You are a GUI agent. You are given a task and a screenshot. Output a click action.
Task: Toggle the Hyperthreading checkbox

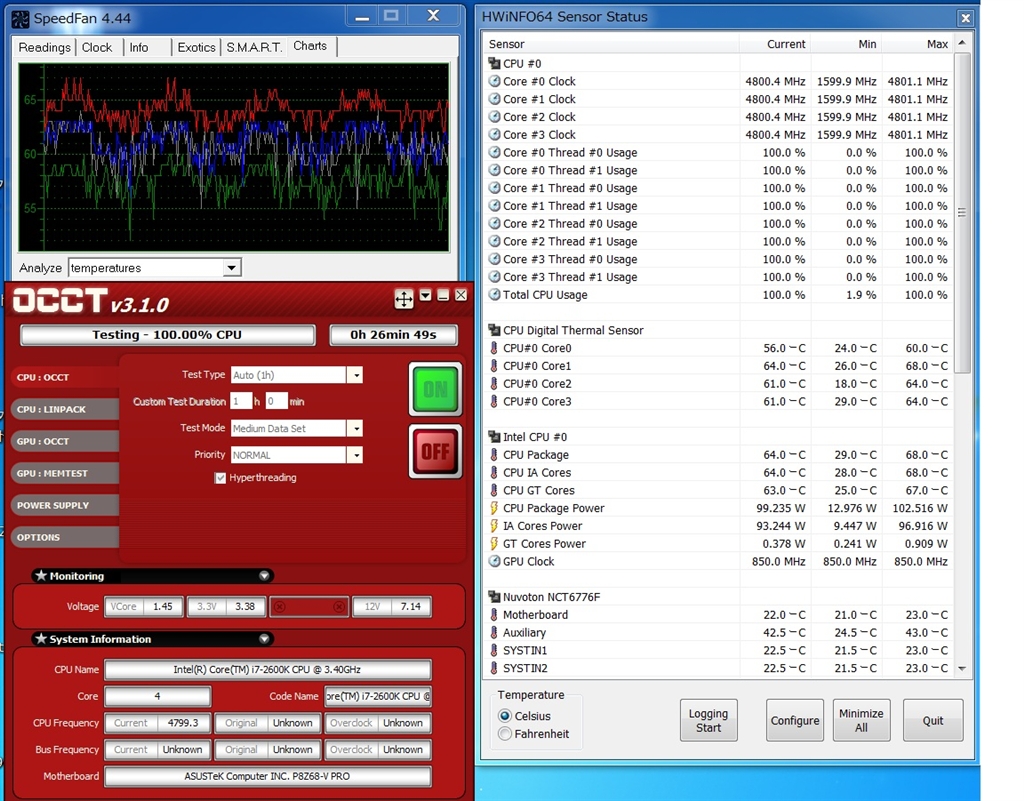tap(221, 478)
